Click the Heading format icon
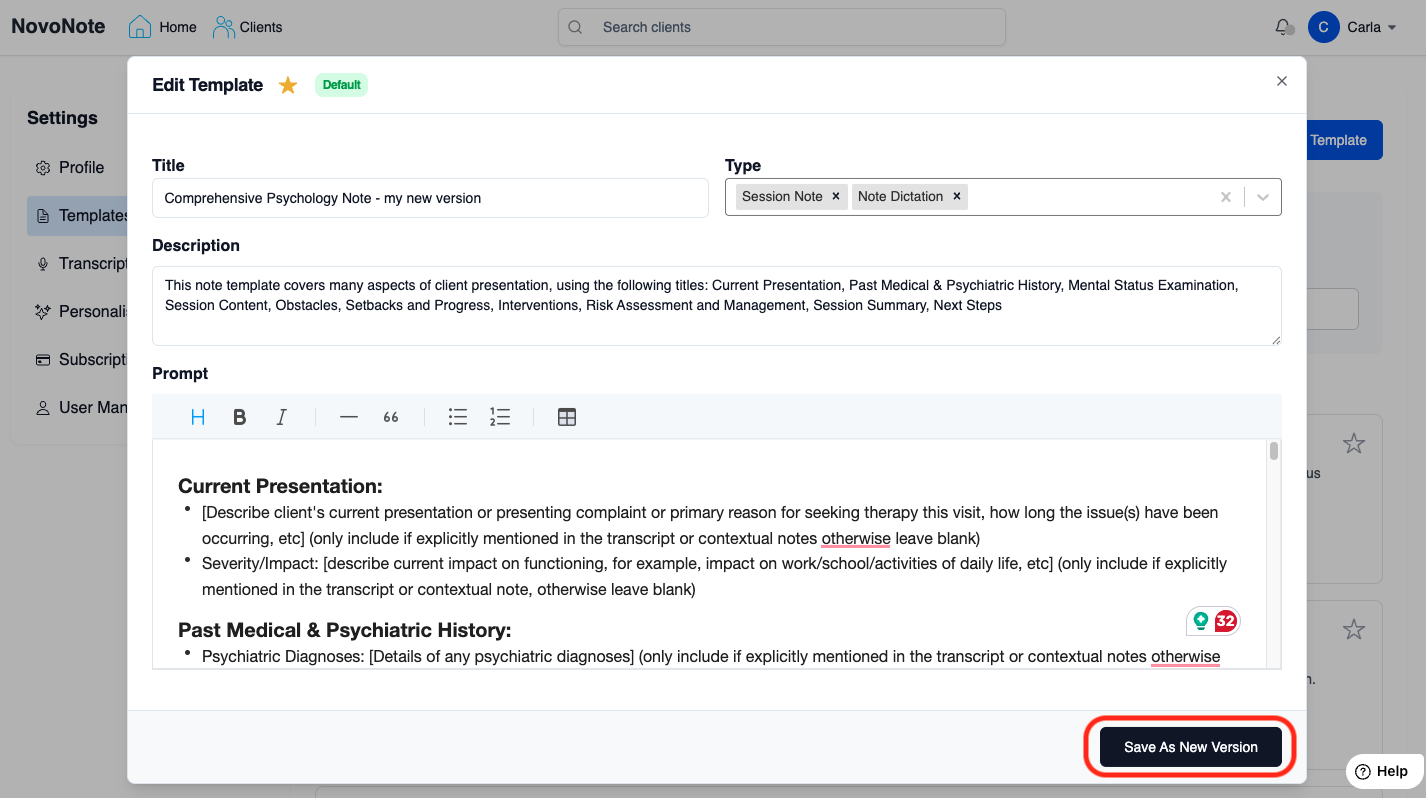The height and width of the screenshot is (798, 1426). 198,417
